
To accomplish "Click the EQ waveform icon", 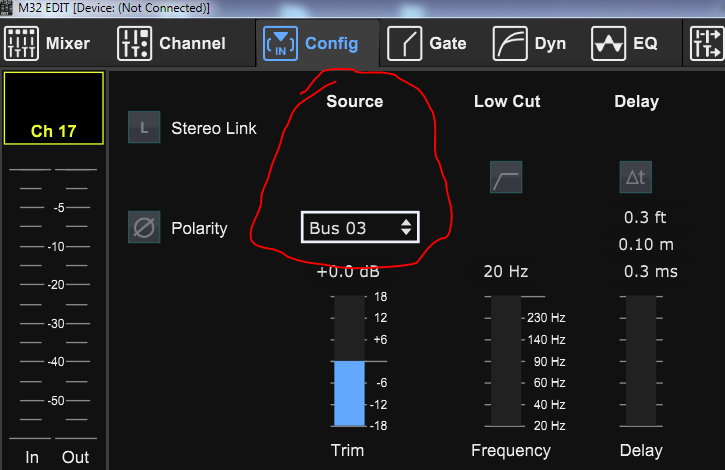I will point(607,43).
